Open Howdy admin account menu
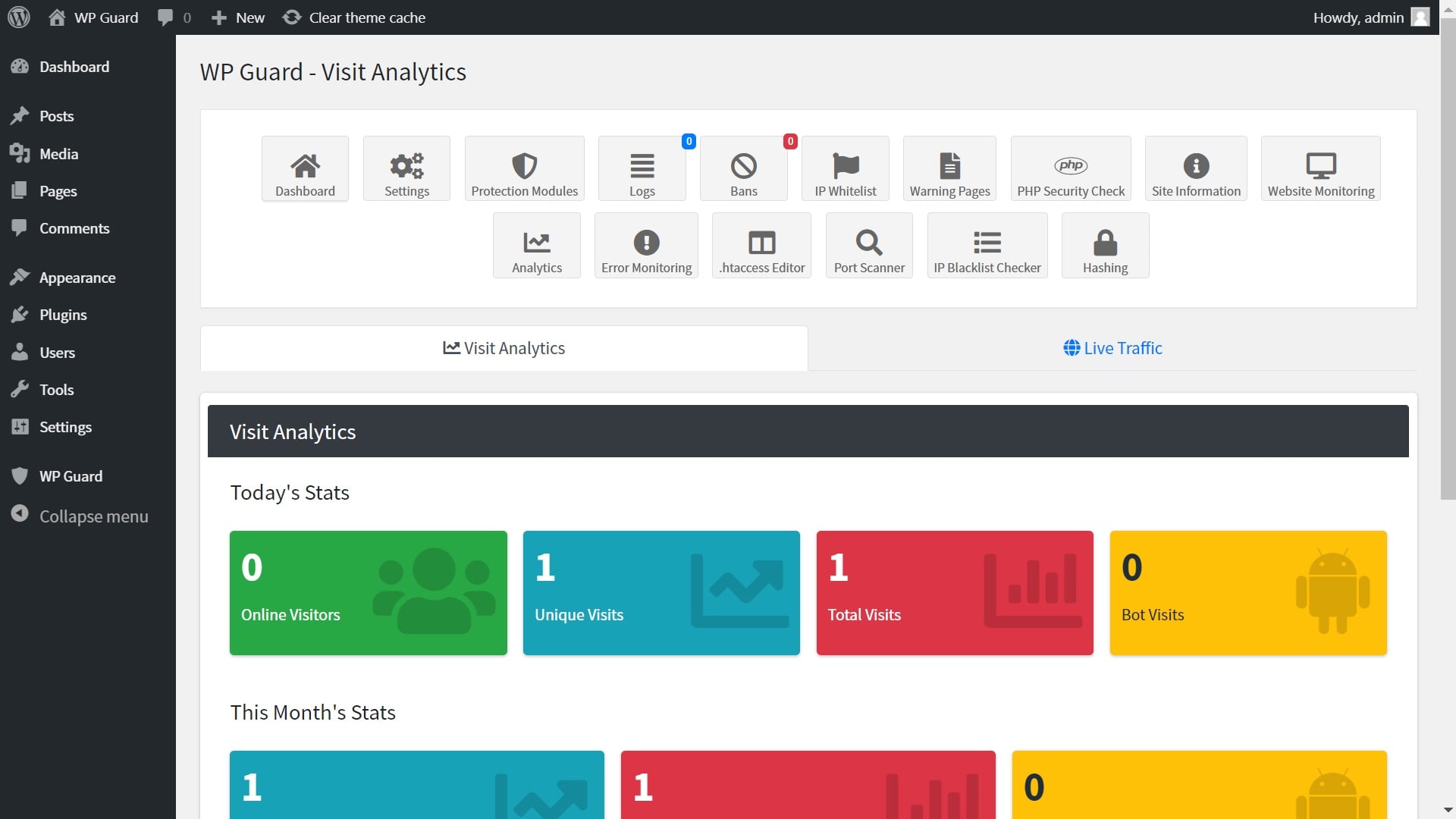This screenshot has width=1456, height=819. pyautogui.click(x=1370, y=17)
